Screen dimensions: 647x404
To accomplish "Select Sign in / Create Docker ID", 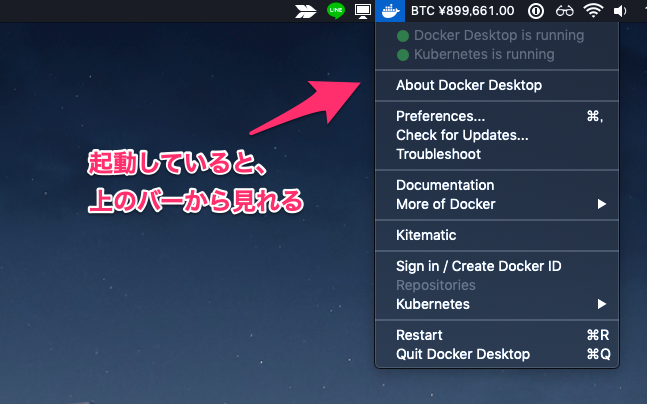I will click(497, 266).
